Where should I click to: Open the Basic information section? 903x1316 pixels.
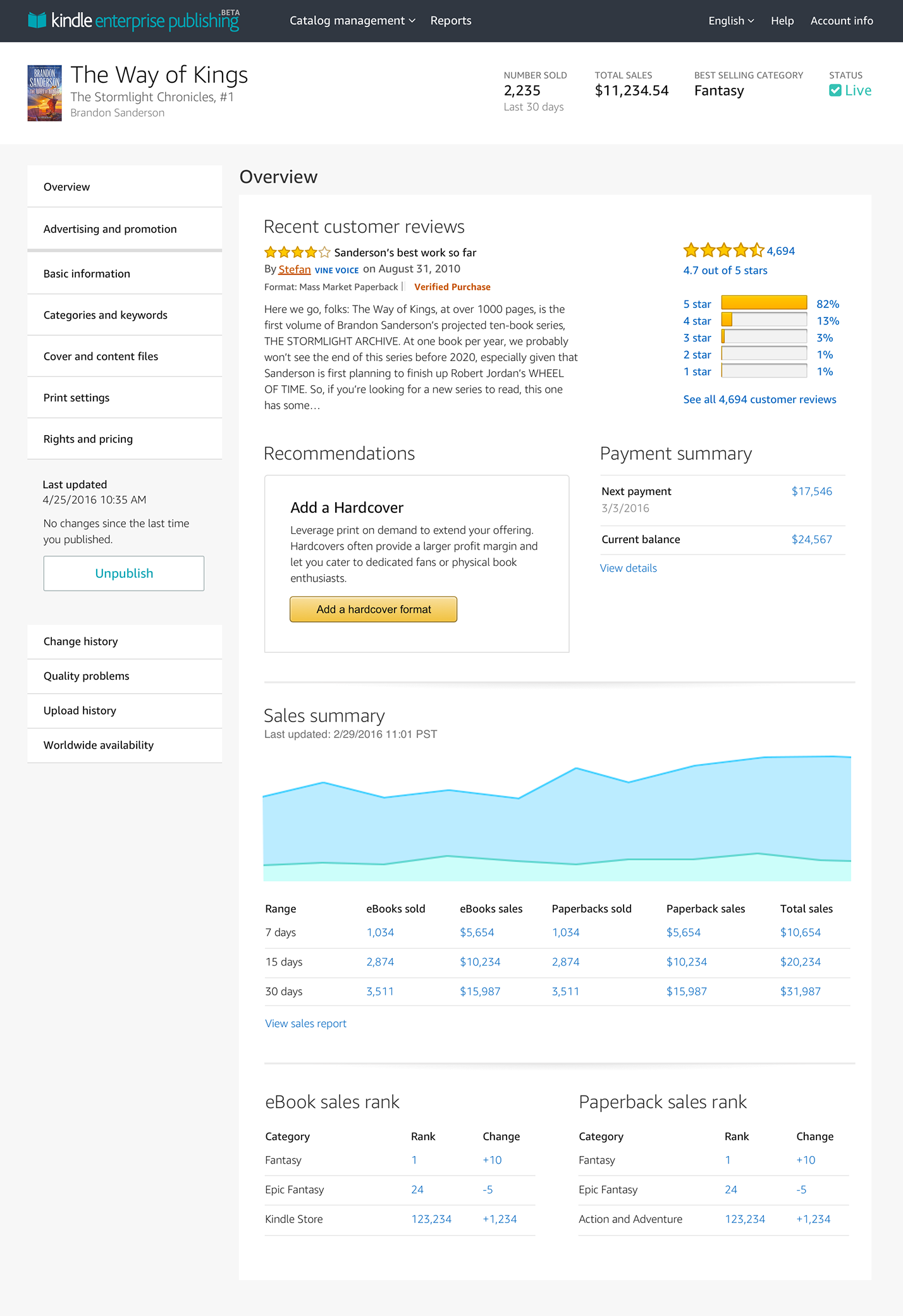point(125,273)
